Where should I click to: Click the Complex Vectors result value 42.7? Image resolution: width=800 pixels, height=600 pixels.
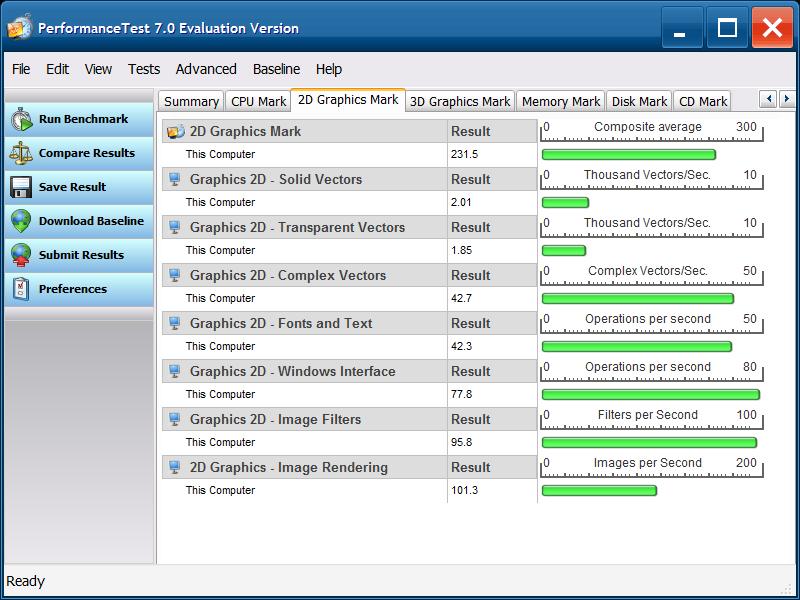point(461,298)
